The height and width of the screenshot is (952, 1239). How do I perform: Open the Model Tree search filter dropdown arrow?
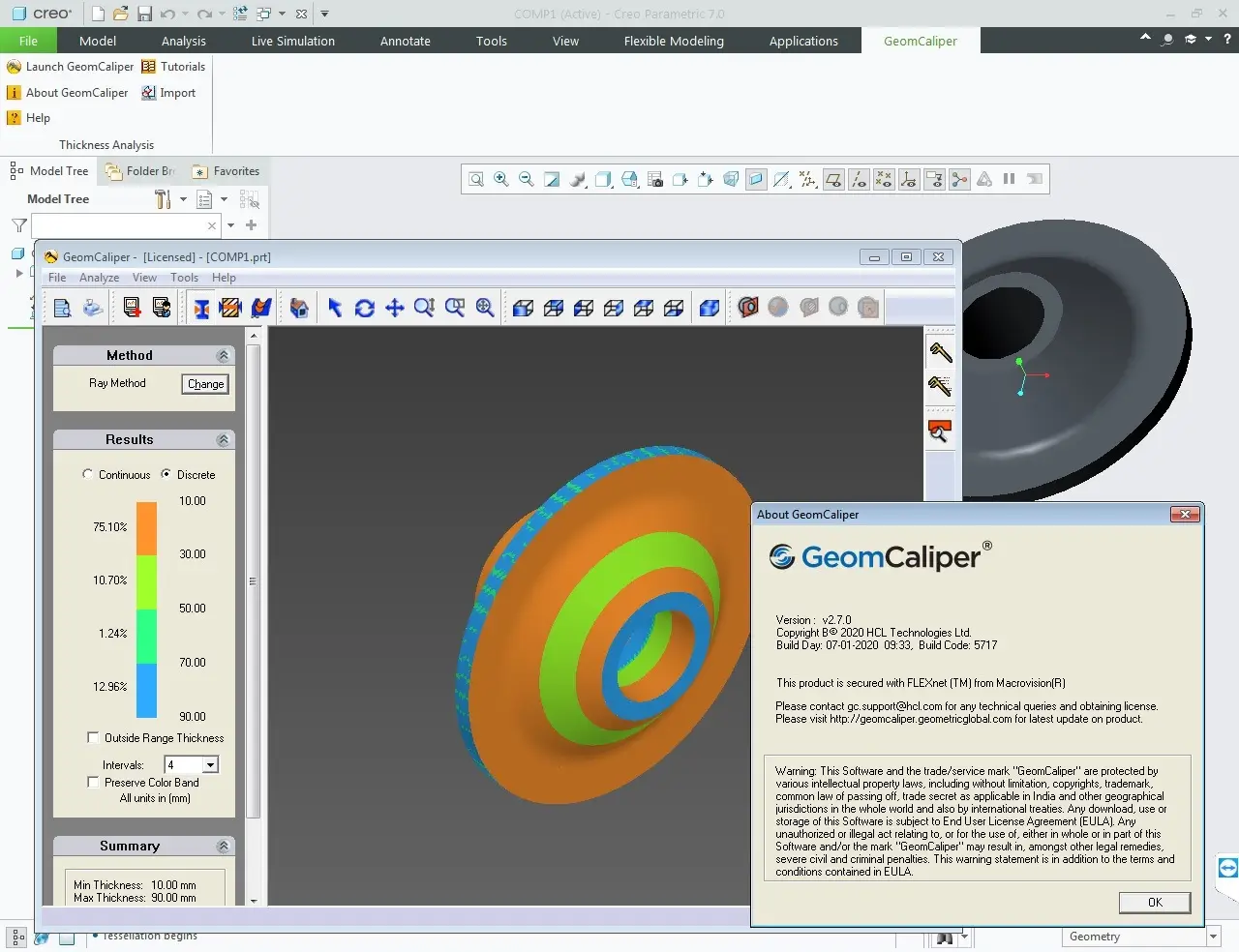[x=230, y=225]
